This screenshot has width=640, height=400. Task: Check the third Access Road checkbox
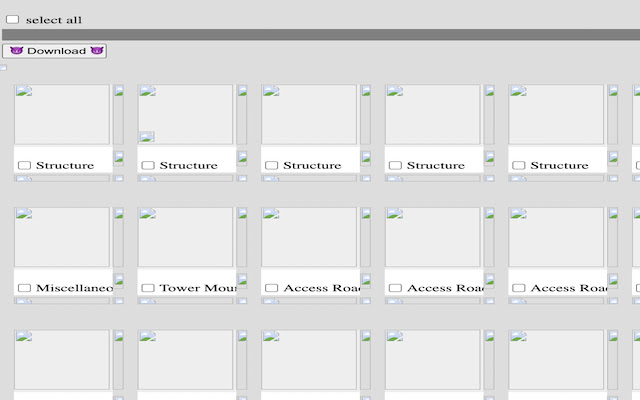click(519, 288)
